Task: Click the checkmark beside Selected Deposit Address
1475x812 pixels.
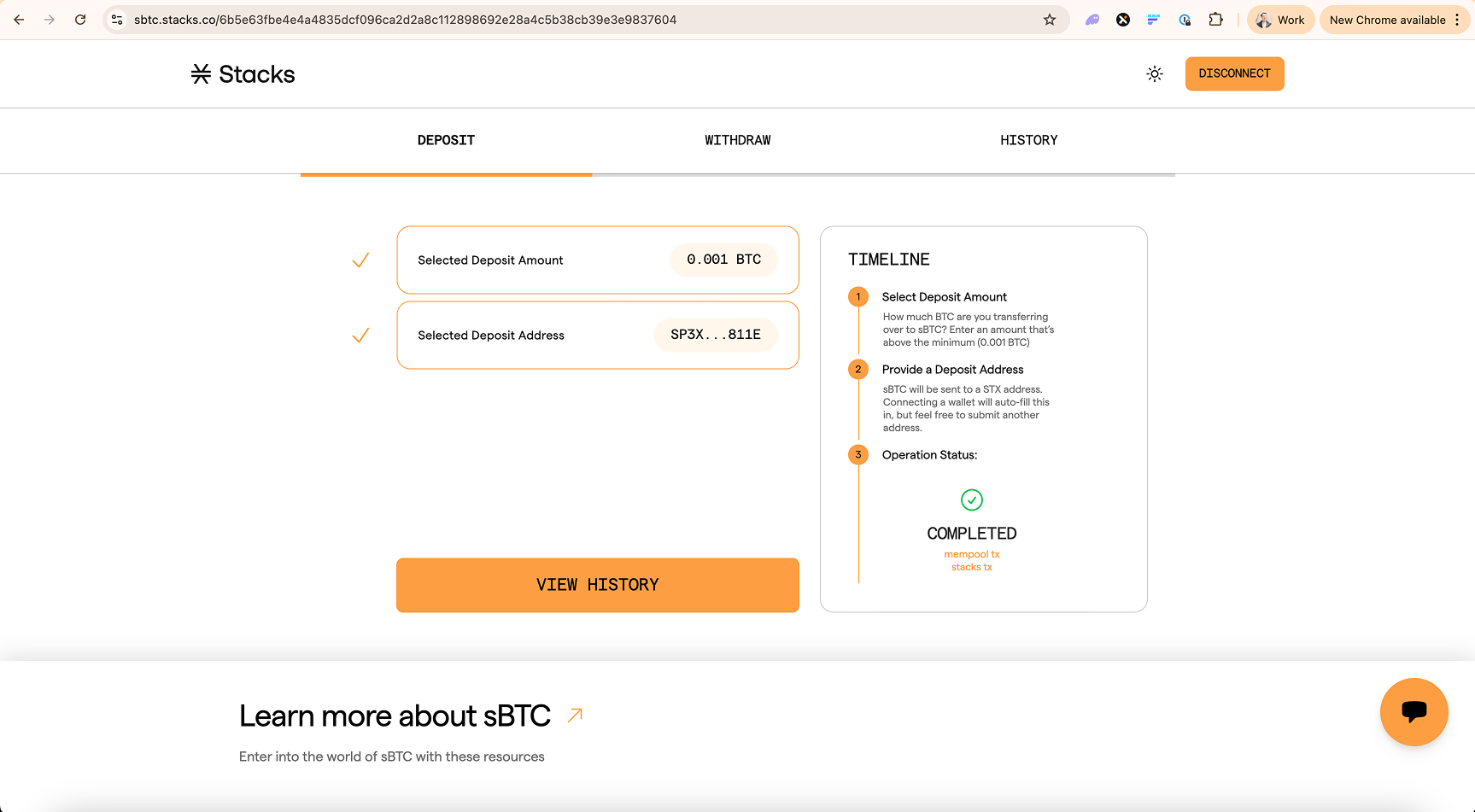Action: 360,336
